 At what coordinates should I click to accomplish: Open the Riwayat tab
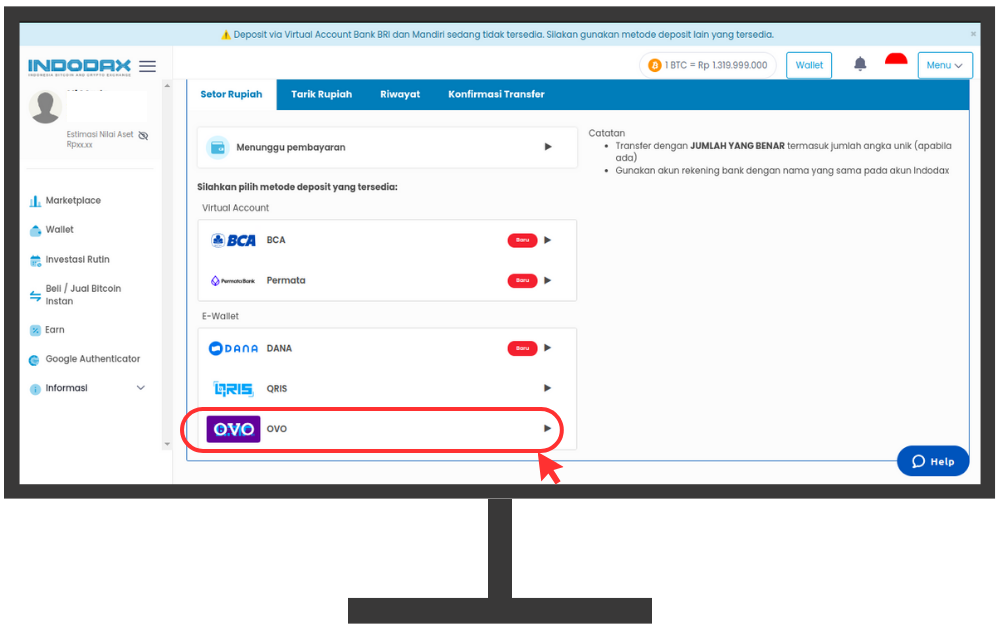click(x=400, y=94)
